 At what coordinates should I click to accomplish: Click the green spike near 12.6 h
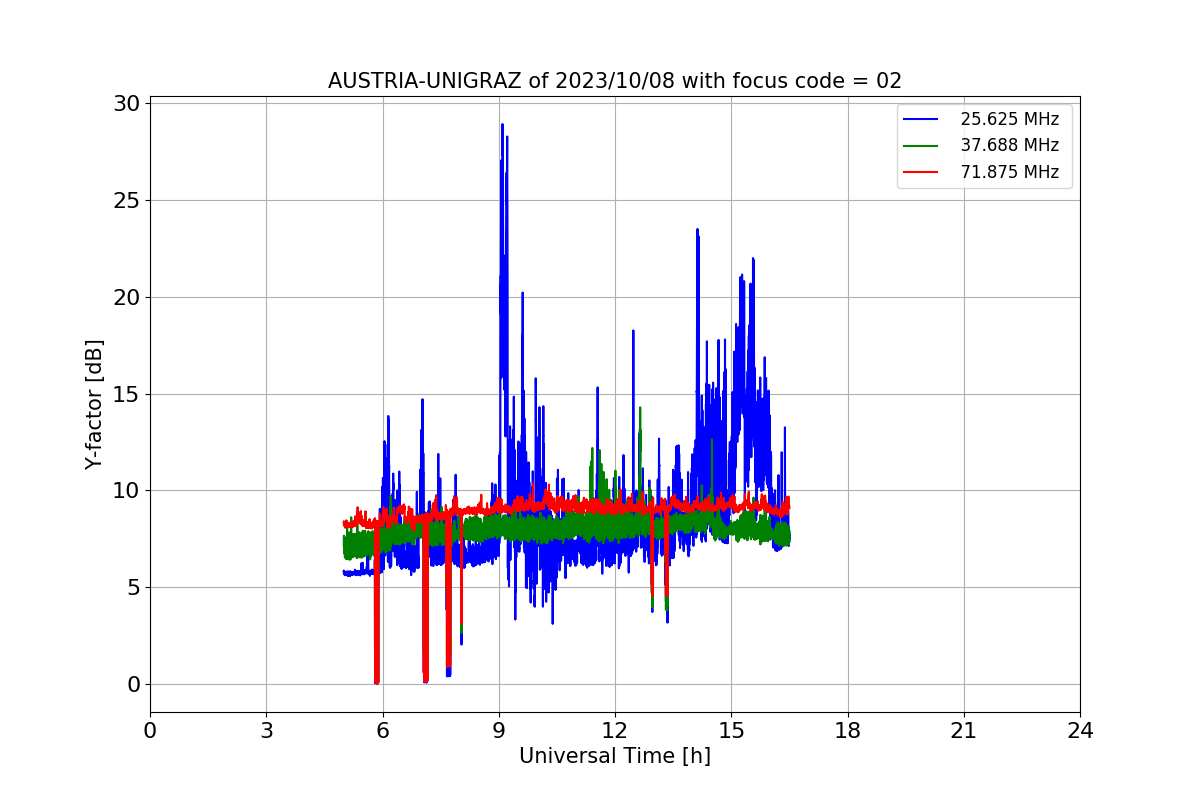pyautogui.click(x=640, y=409)
